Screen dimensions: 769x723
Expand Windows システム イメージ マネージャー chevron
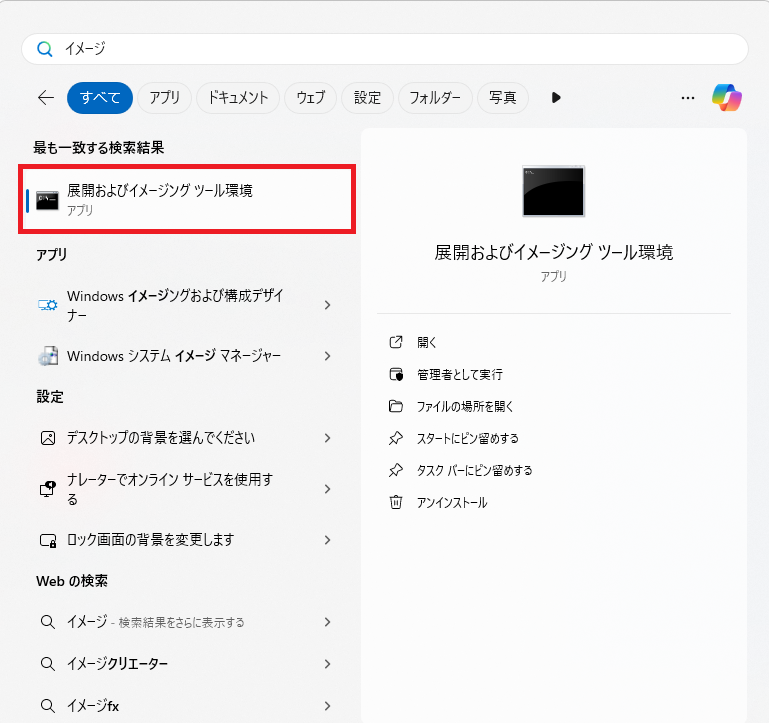coord(327,356)
